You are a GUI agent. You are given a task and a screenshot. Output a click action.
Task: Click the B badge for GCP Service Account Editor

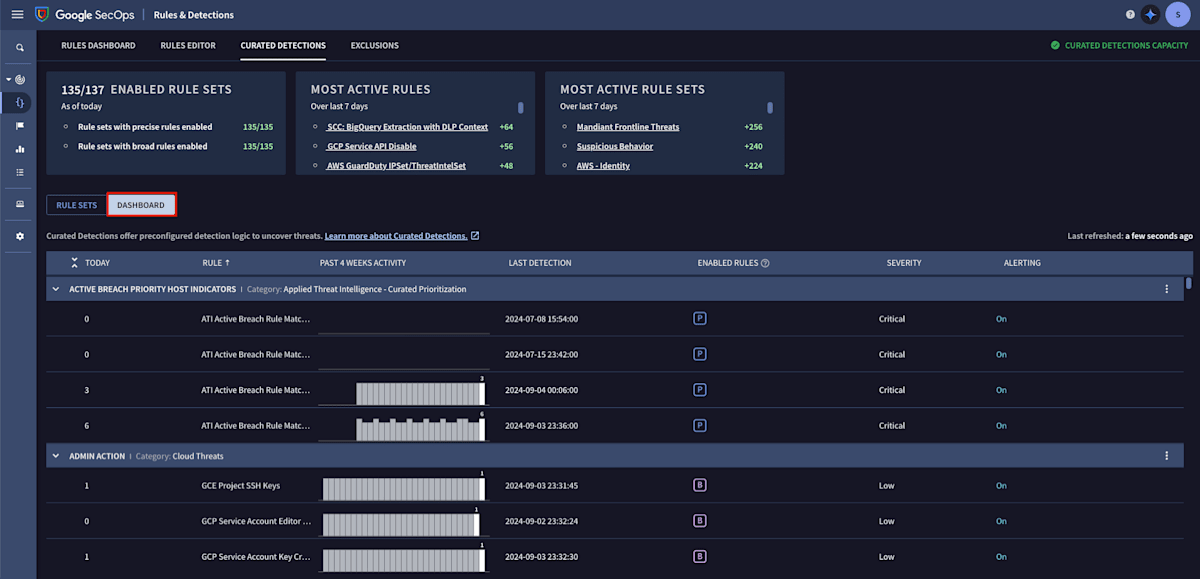[700, 521]
